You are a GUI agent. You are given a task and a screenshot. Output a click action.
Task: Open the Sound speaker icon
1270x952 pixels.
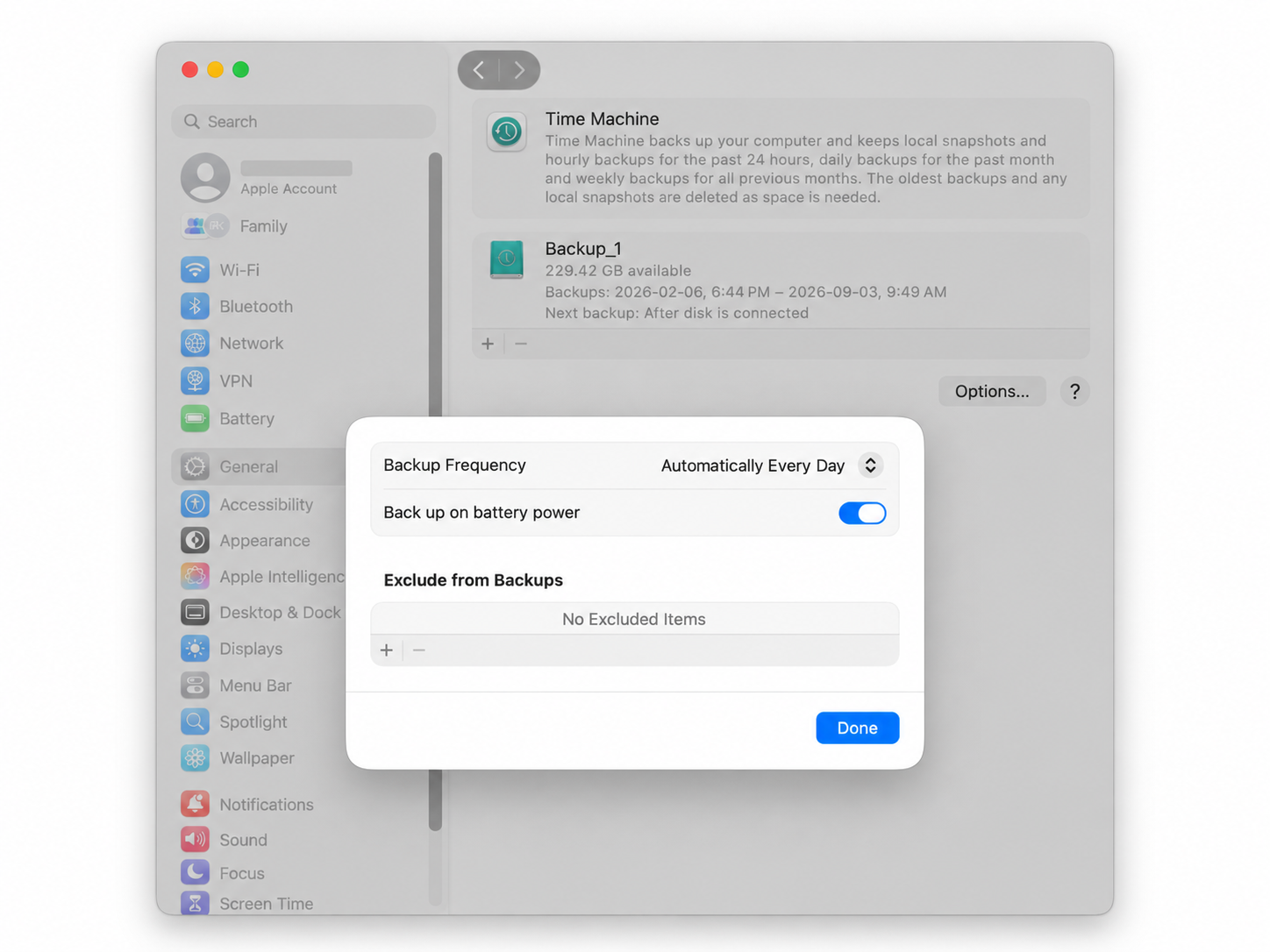tap(195, 840)
